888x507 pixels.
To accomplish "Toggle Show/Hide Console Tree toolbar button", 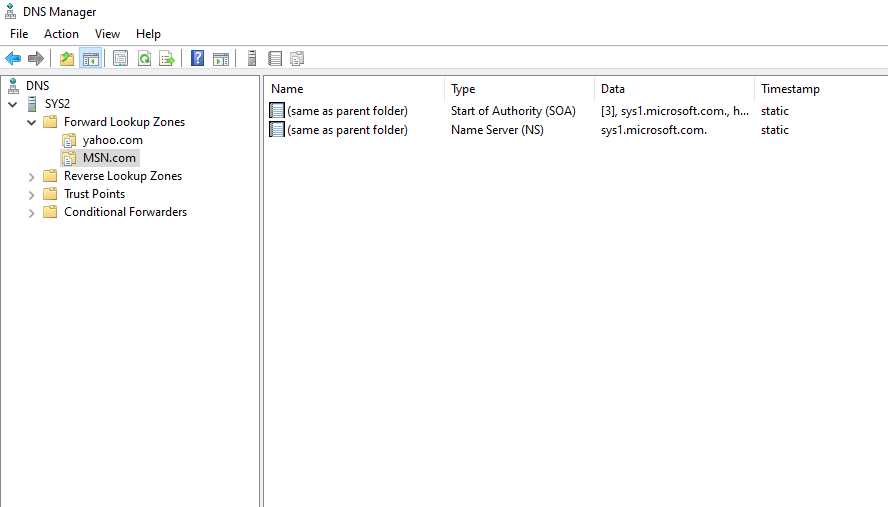I will (x=91, y=58).
